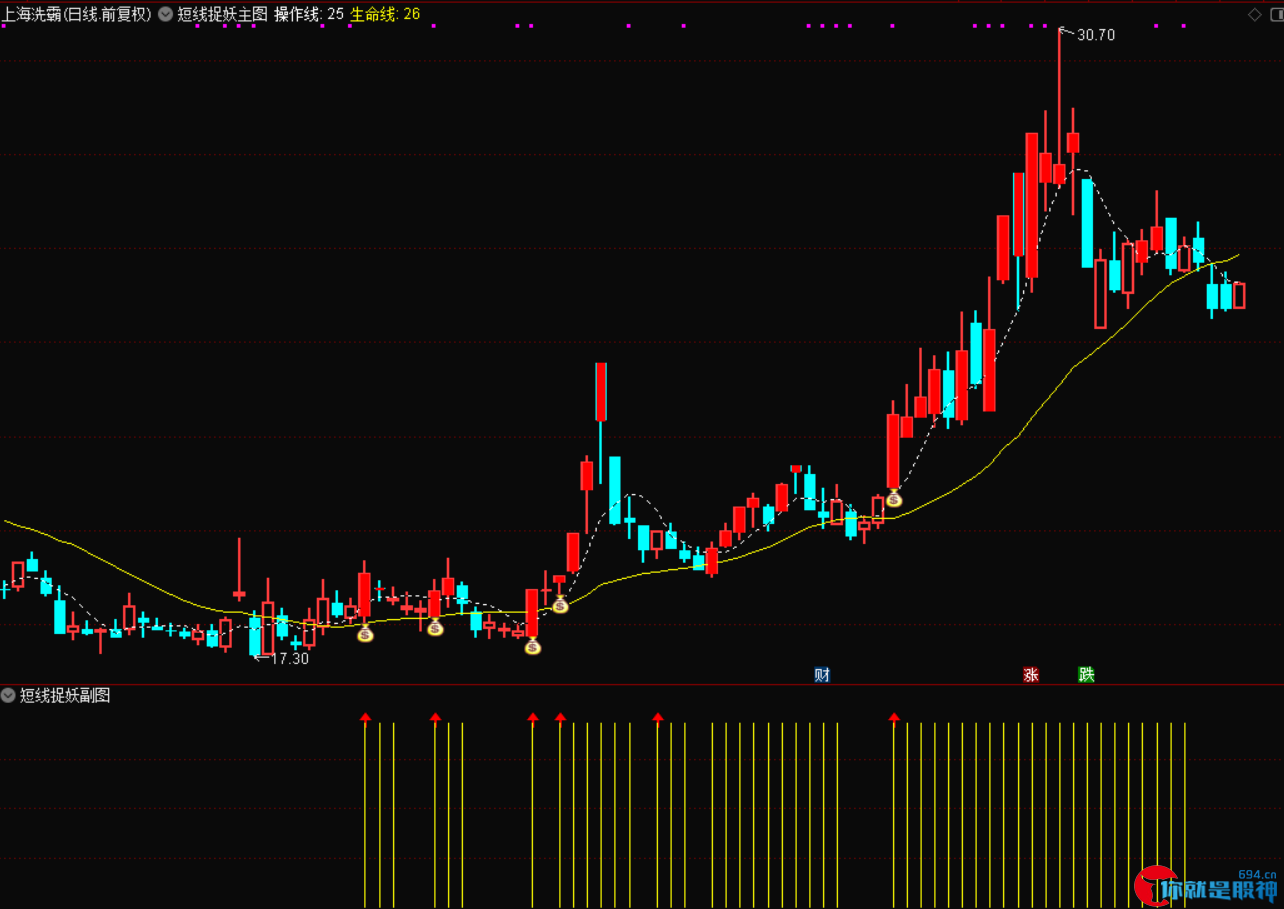Click the leftmost money bag buy signal

365,633
